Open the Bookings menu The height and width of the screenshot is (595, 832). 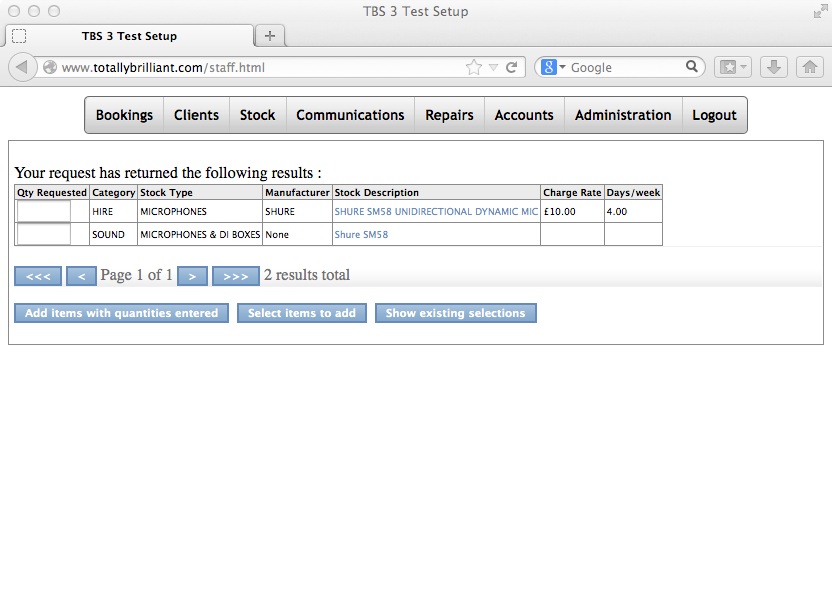pos(124,115)
